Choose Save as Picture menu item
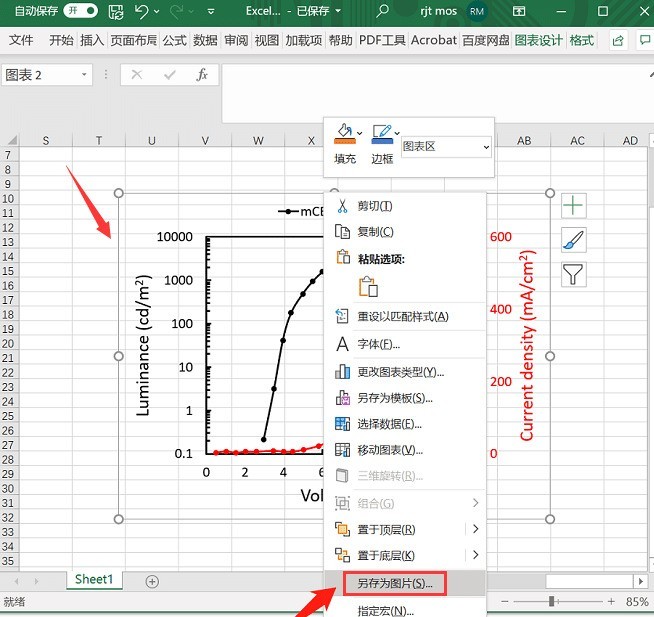 coord(394,583)
